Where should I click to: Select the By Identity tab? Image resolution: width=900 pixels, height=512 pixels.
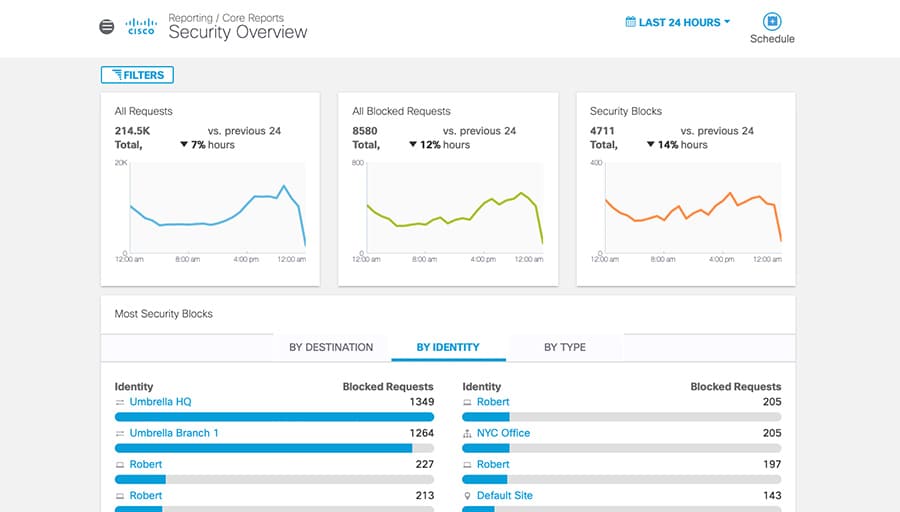click(x=448, y=347)
